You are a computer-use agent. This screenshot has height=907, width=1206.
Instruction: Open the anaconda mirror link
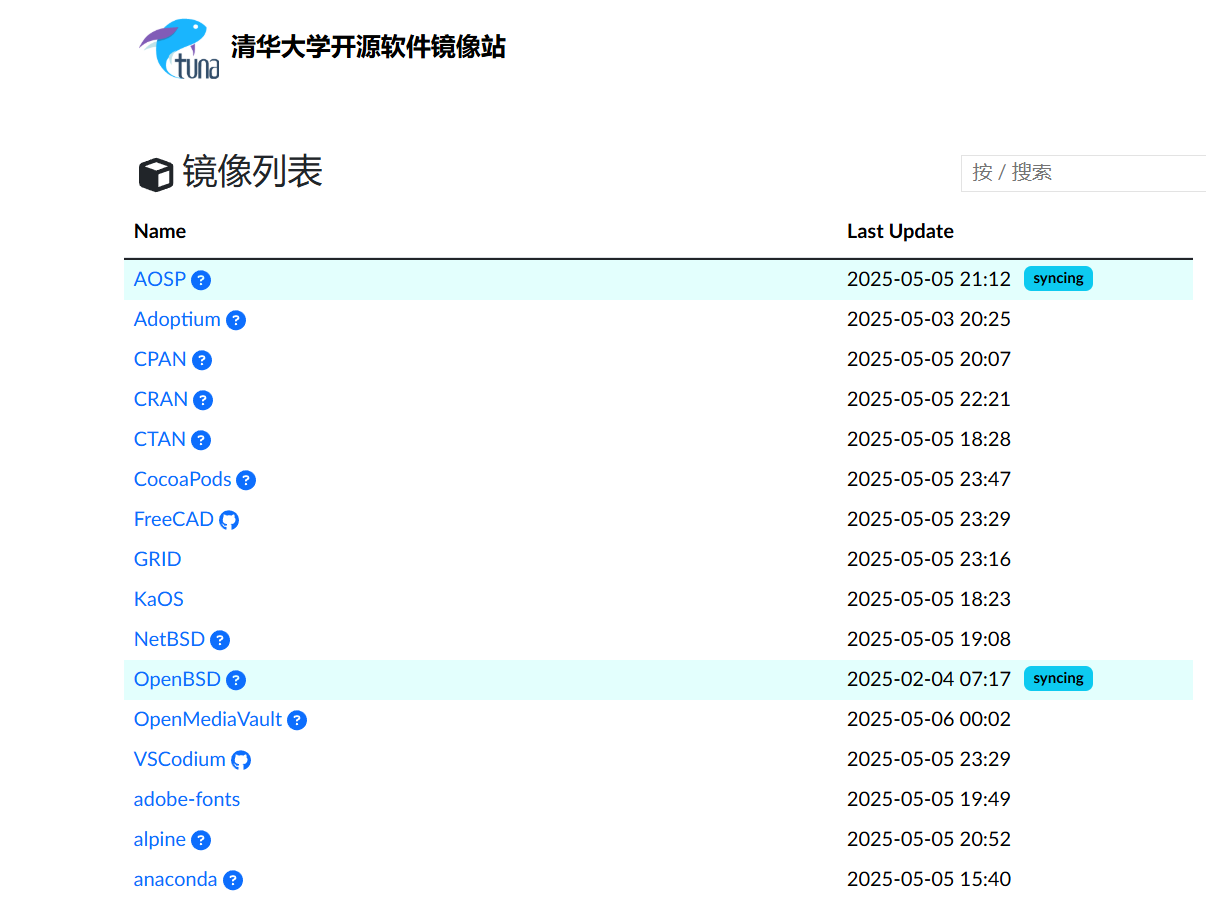coord(176,879)
